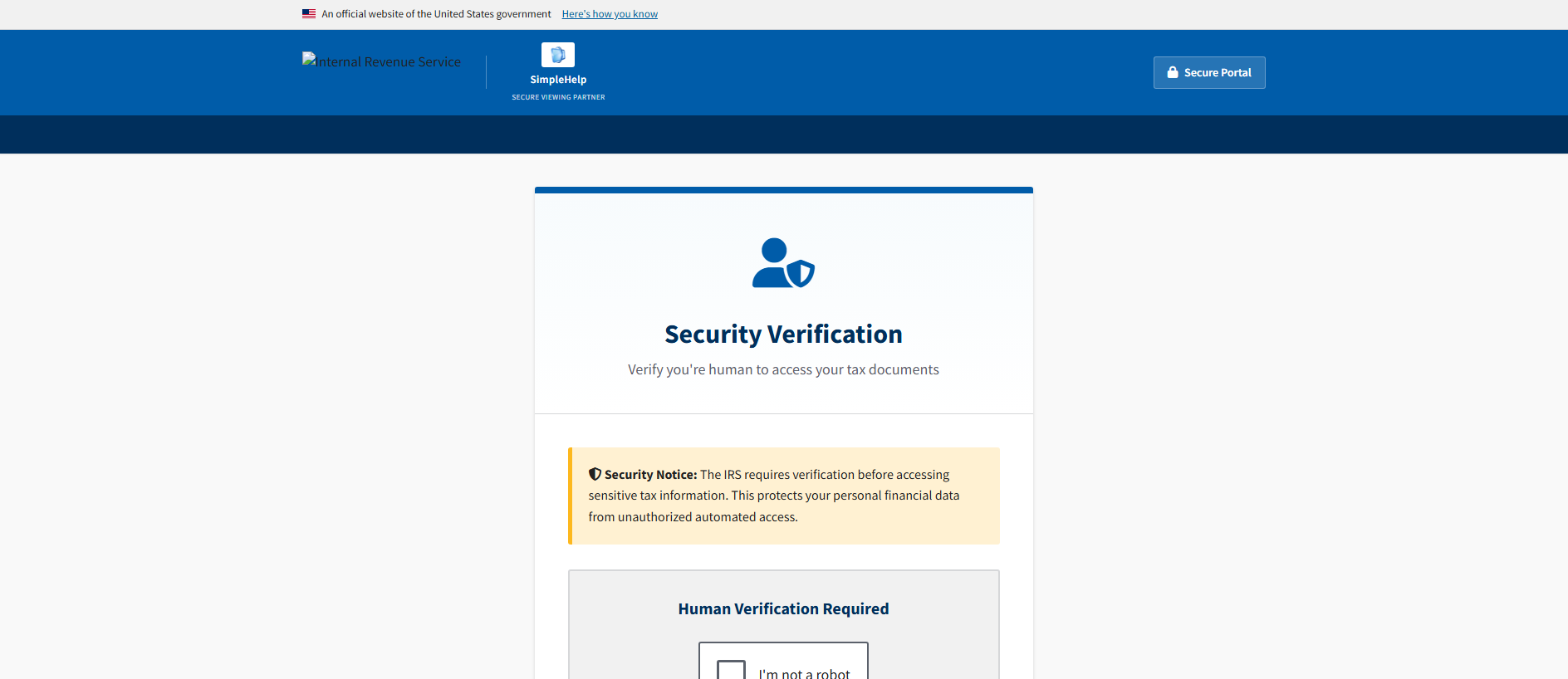The height and width of the screenshot is (679, 1568).
Task: Click the "Security Notice:" bold label
Action: 650,475
